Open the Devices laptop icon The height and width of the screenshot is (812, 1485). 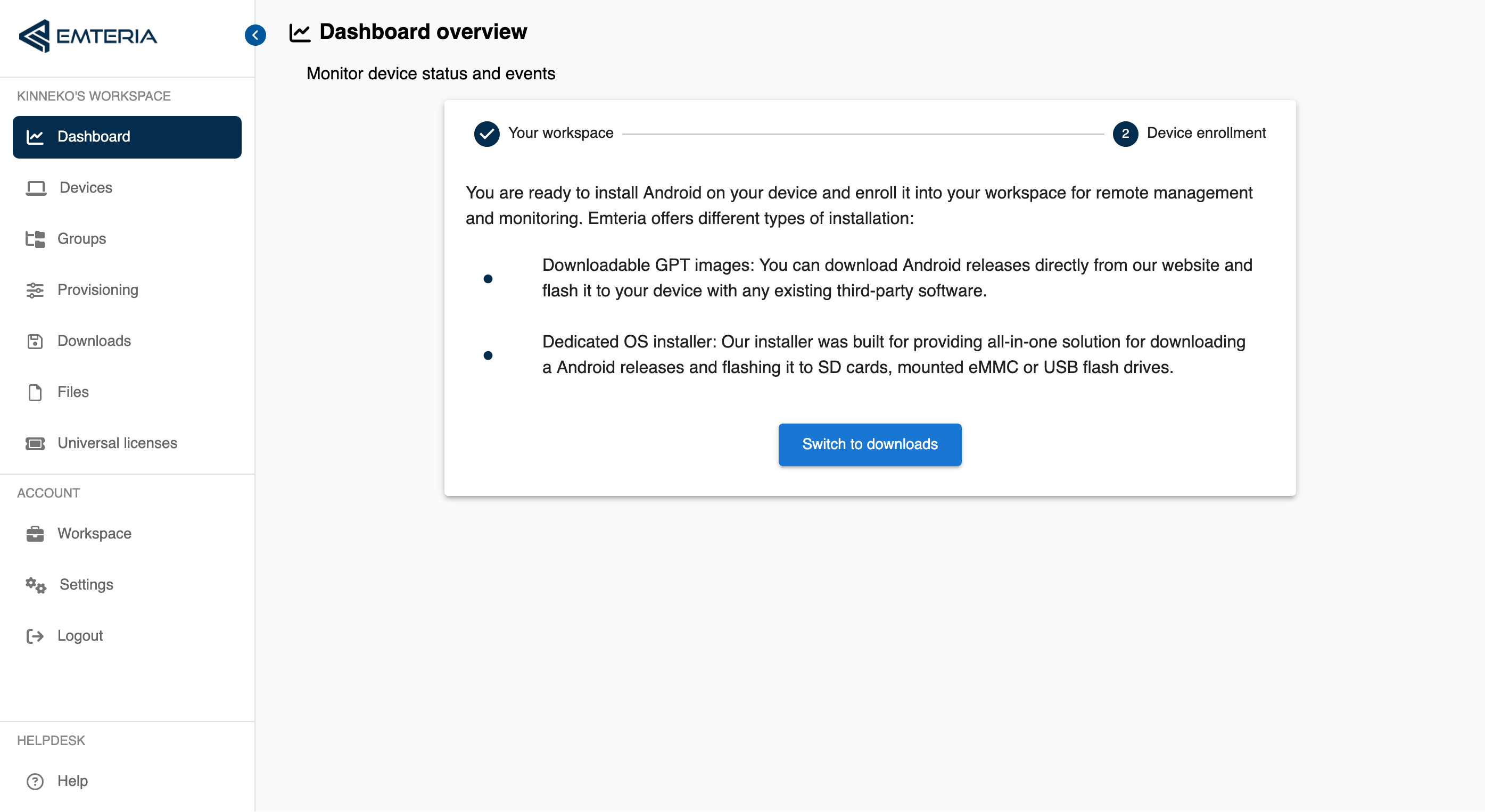coord(36,188)
